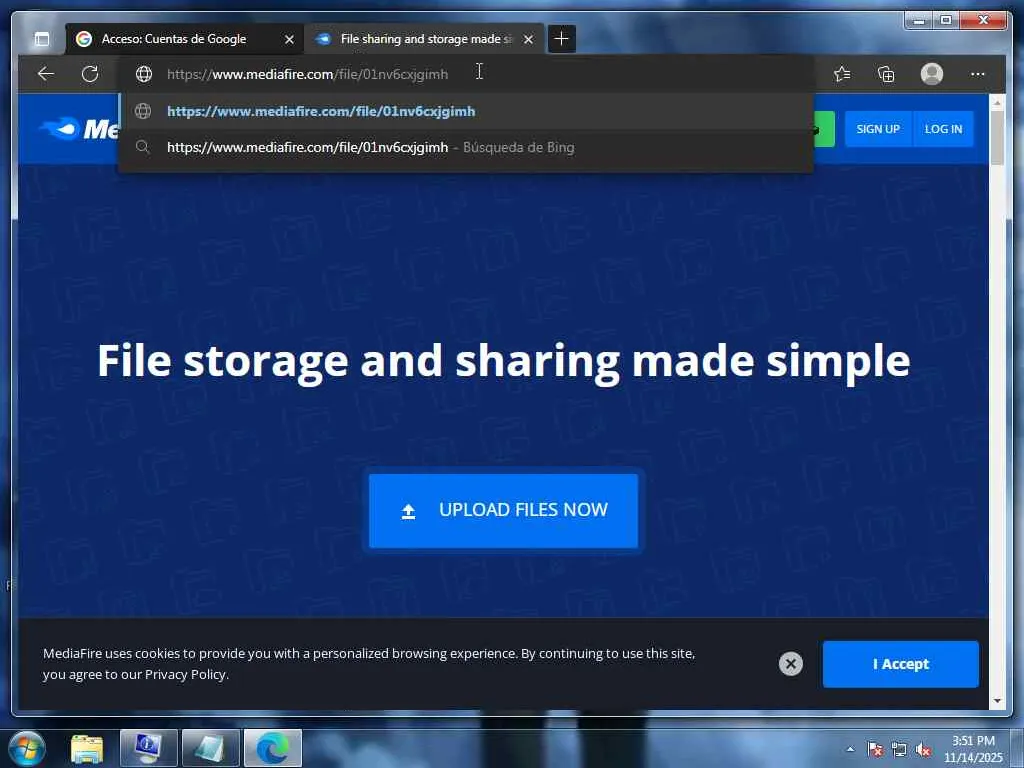
Task: Click the scrollbar up arrow
Action: click(x=997, y=103)
